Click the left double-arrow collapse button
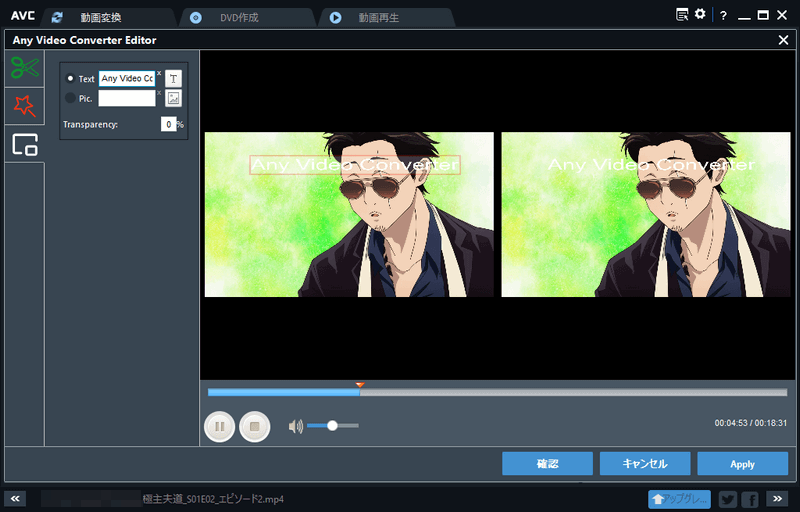800x512 pixels. pos(15,498)
